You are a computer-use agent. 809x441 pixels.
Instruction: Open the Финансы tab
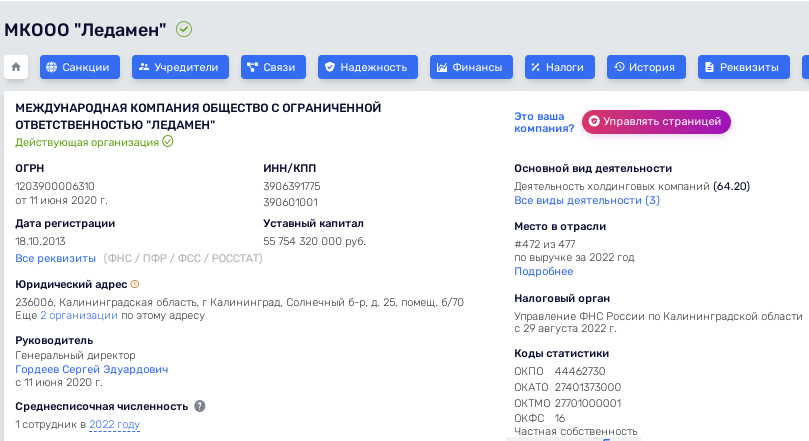pyautogui.click(x=472, y=67)
